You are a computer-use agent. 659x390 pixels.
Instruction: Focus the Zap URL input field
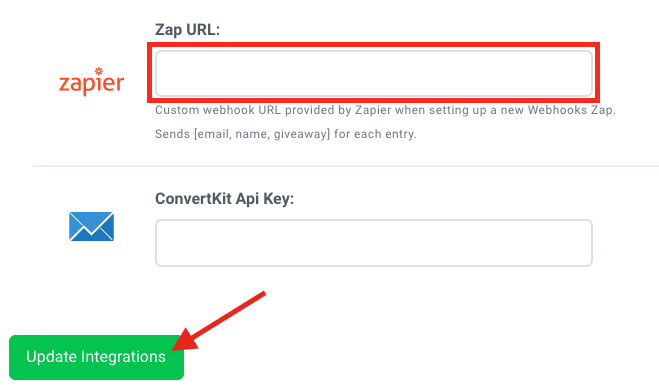point(374,74)
